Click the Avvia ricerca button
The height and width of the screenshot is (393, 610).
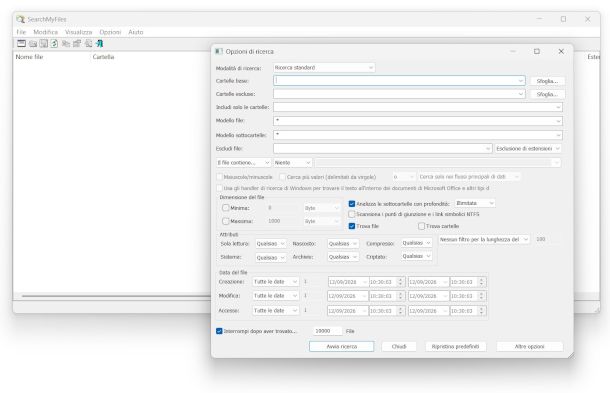pyautogui.click(x=342, y=346)
